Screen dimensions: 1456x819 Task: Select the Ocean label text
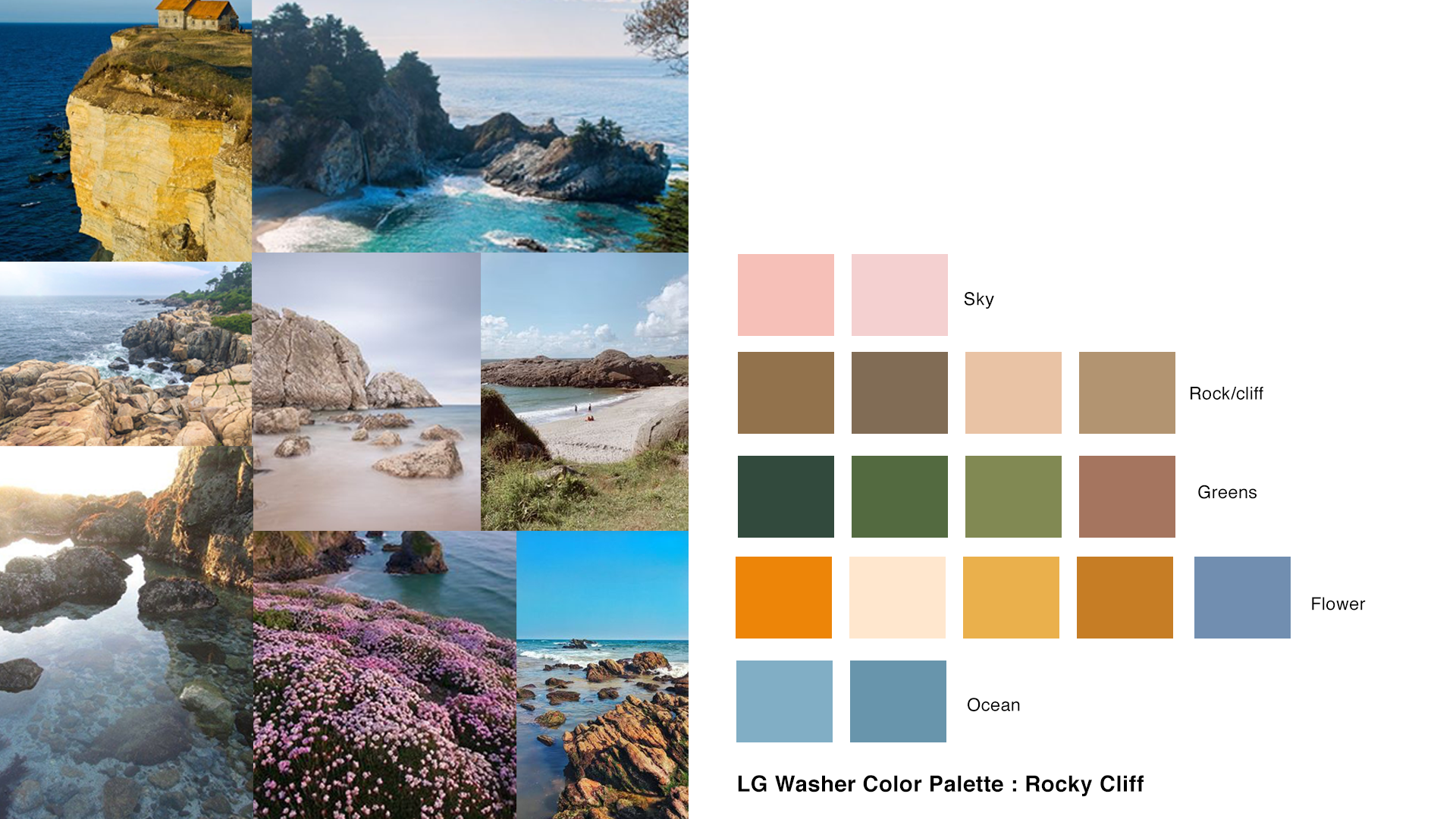993,705
